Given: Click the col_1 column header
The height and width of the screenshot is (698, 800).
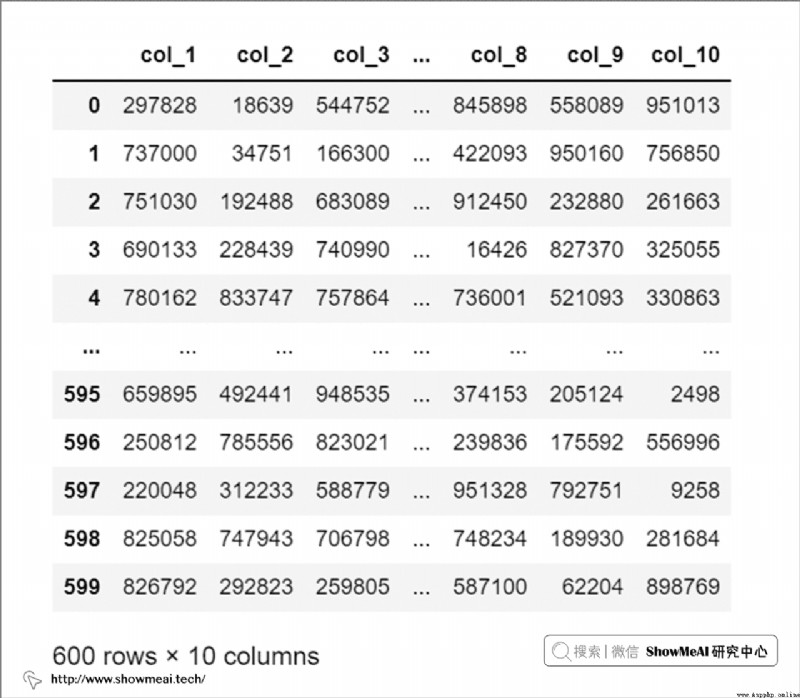Looking at the screenshot, I should tap(168, 55).
